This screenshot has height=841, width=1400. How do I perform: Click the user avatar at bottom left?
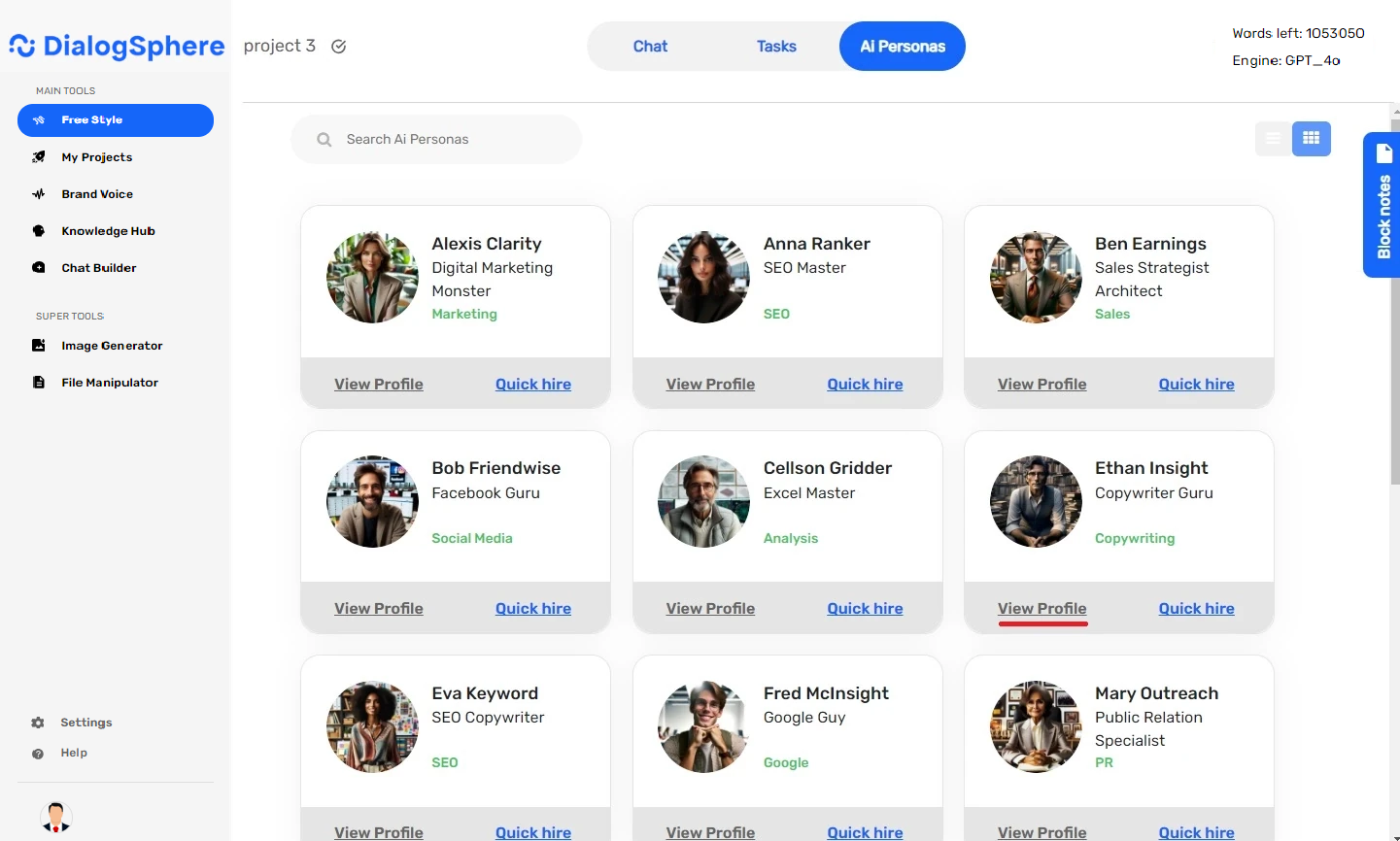click(55, 817)
